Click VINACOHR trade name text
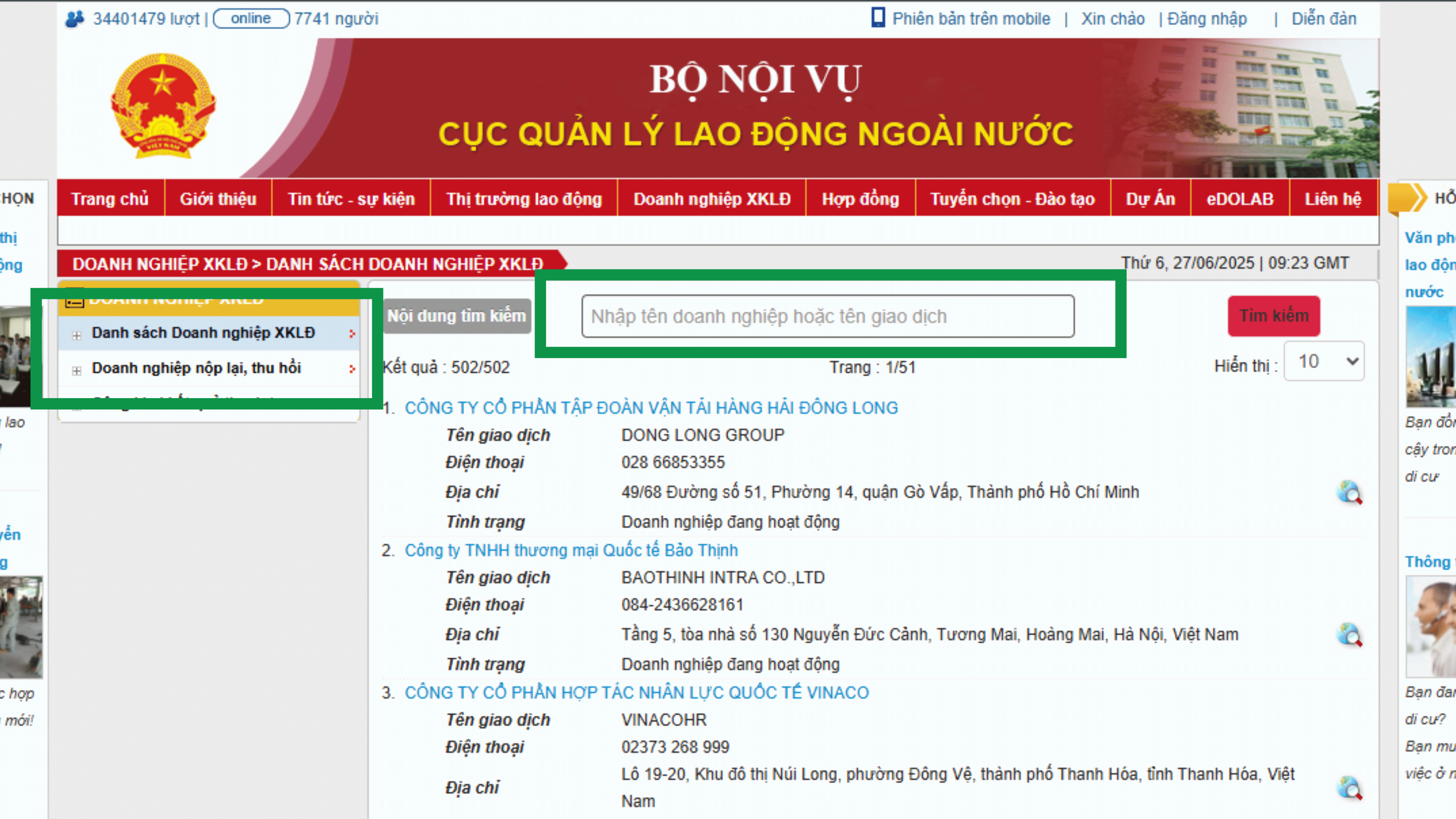This screenshot has height=819, width=1456. (664, 720)
